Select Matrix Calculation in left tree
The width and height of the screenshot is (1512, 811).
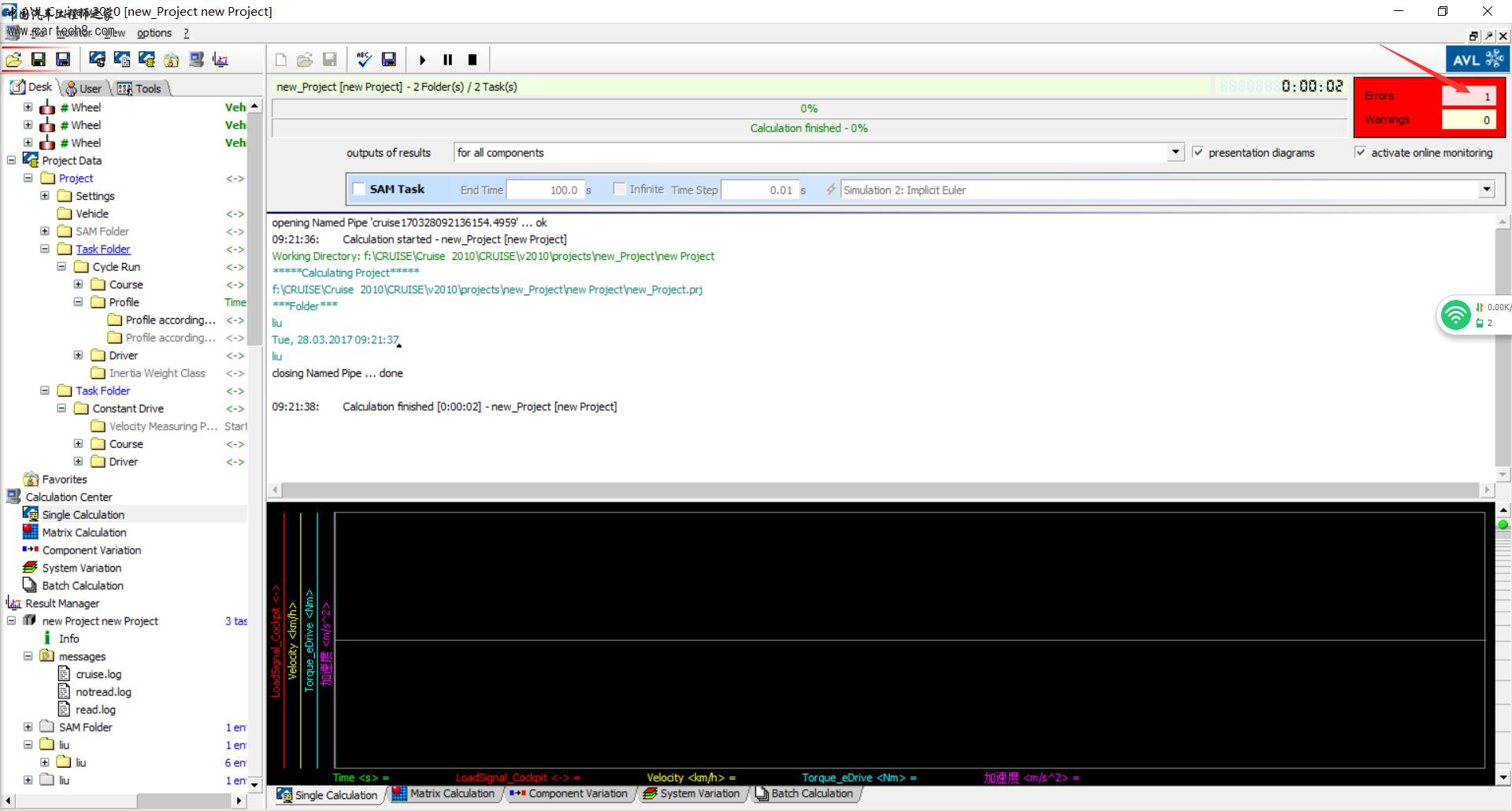pos(84,532)
